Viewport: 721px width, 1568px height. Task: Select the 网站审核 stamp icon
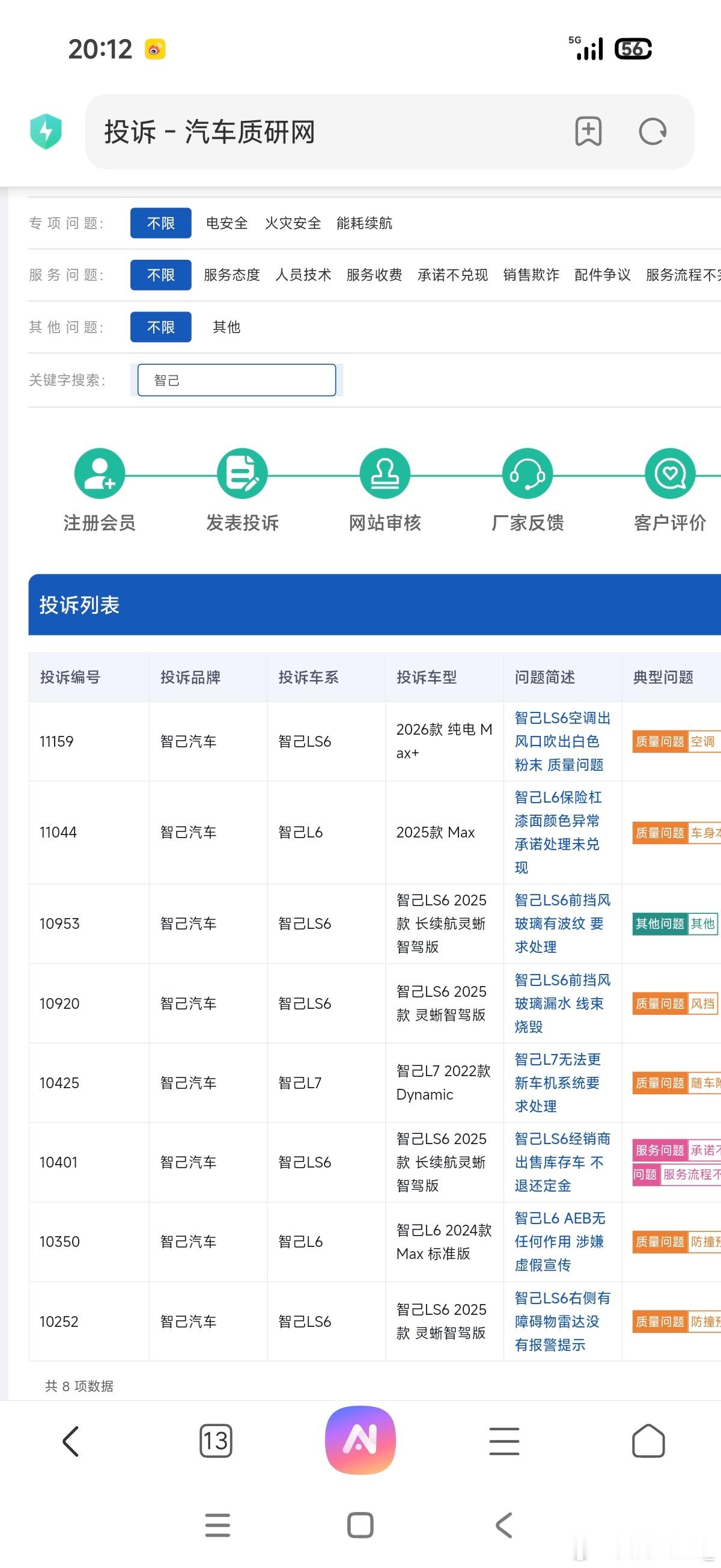point(385,473)
